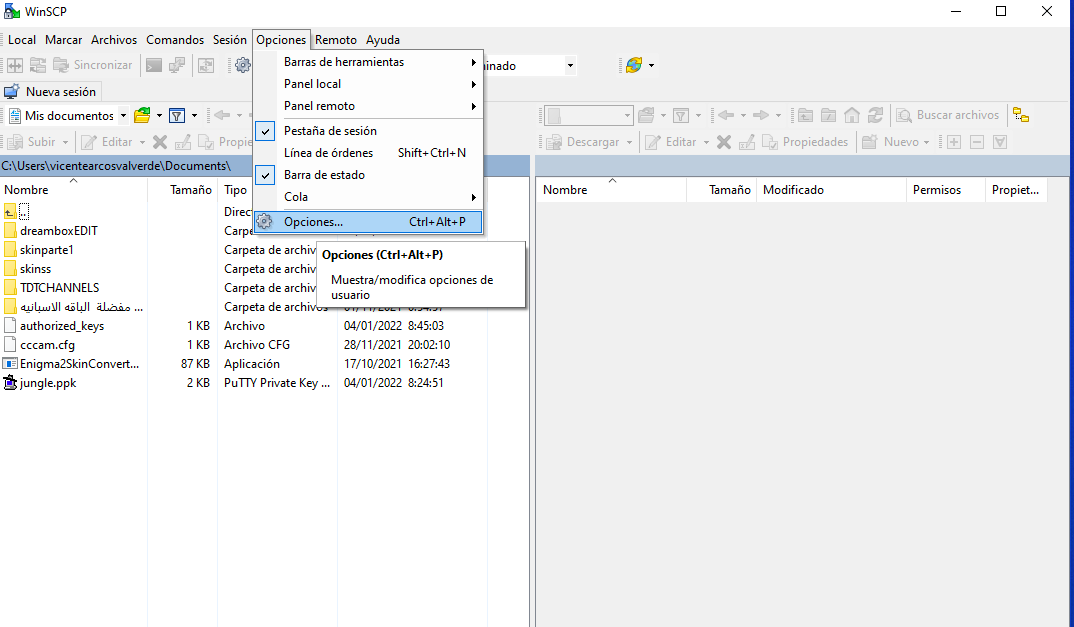Click the local panel filter icon
The height and width of the screenshot is (627, 1074).
tap(176, 115)
